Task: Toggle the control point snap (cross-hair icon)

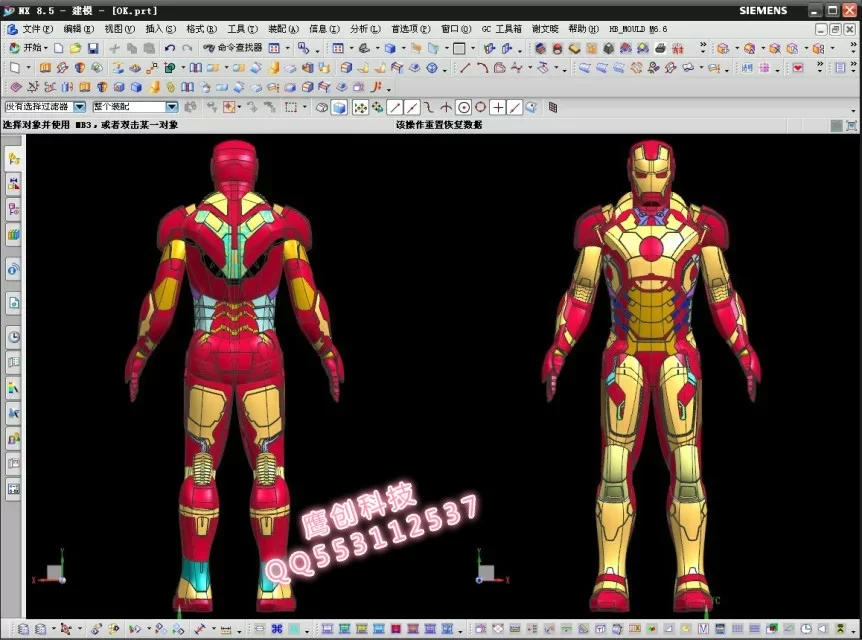Action: click(x=446, y=107)
